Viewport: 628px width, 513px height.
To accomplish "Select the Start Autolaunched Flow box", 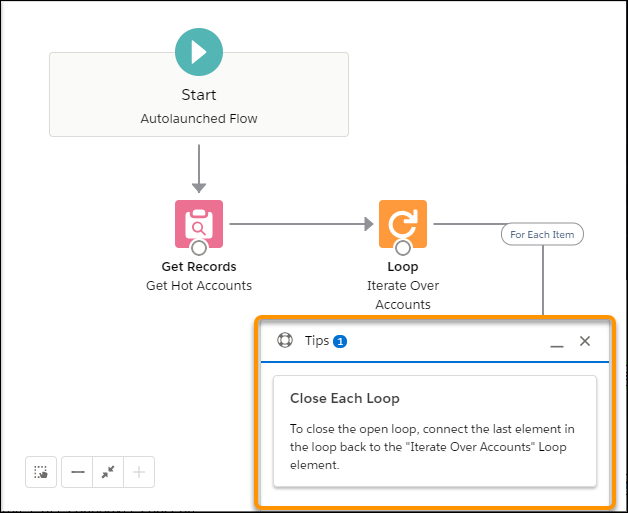I will click(199, 106).
